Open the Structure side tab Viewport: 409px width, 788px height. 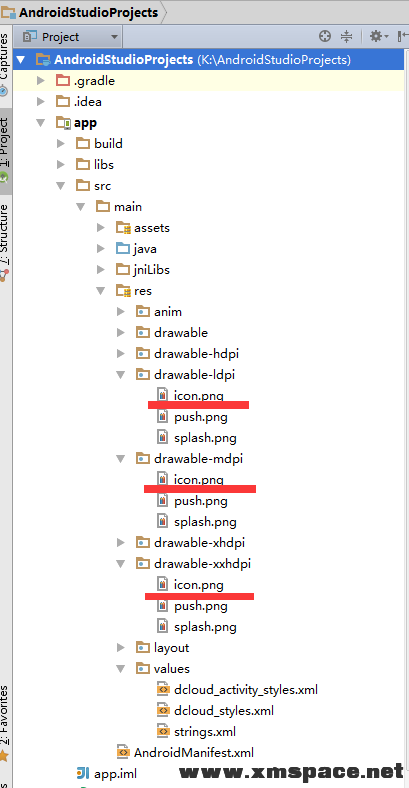[x=6, y=241]
